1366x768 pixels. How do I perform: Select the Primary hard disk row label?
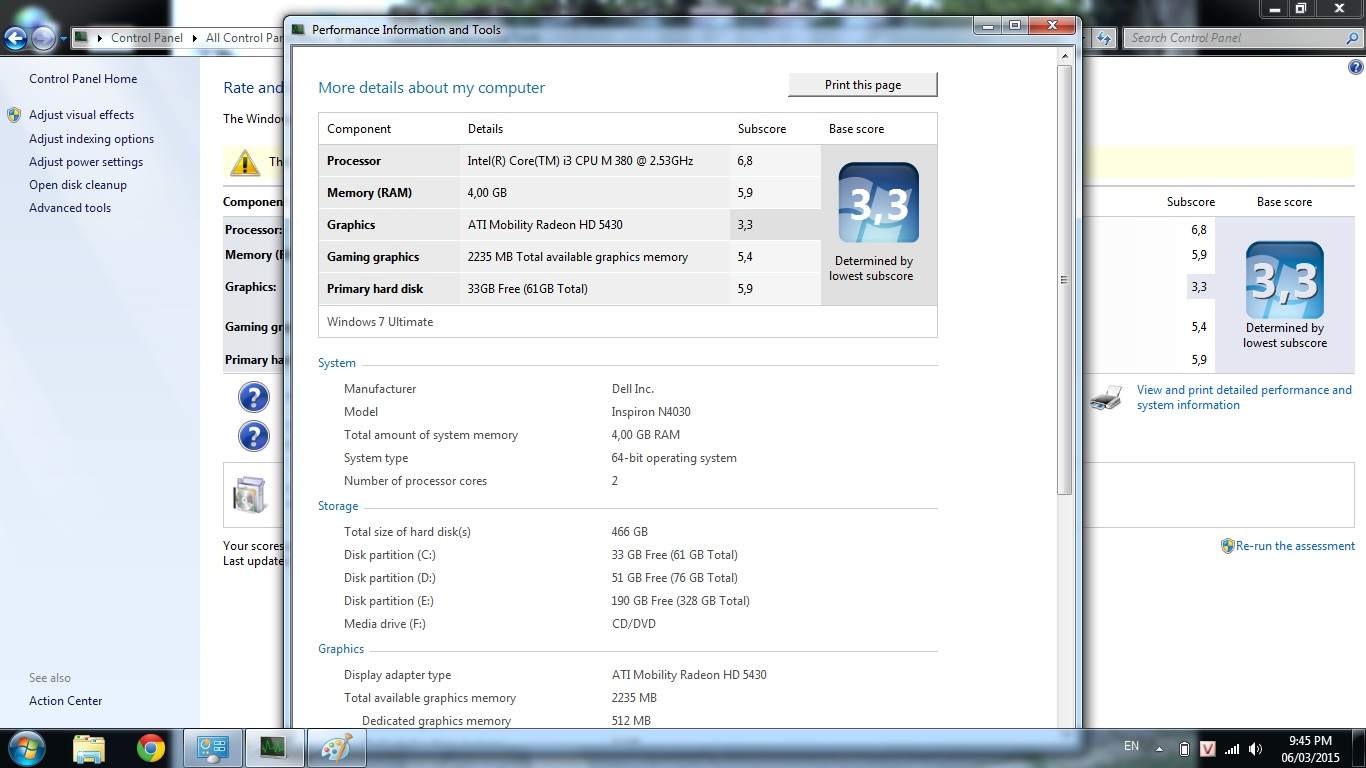click(x=375, y=289)
